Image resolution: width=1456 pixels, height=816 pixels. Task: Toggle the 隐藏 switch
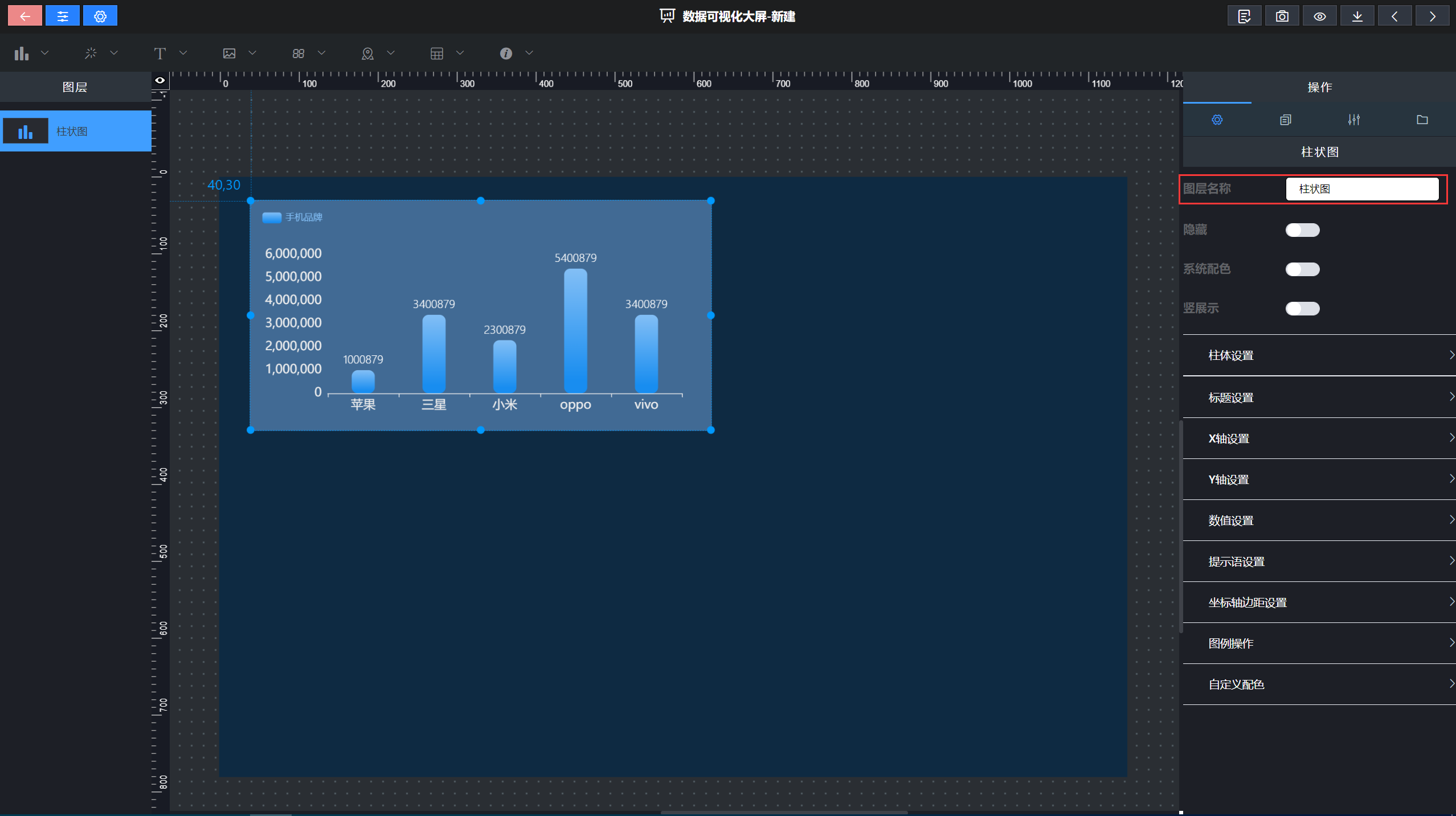(1303, 230)
